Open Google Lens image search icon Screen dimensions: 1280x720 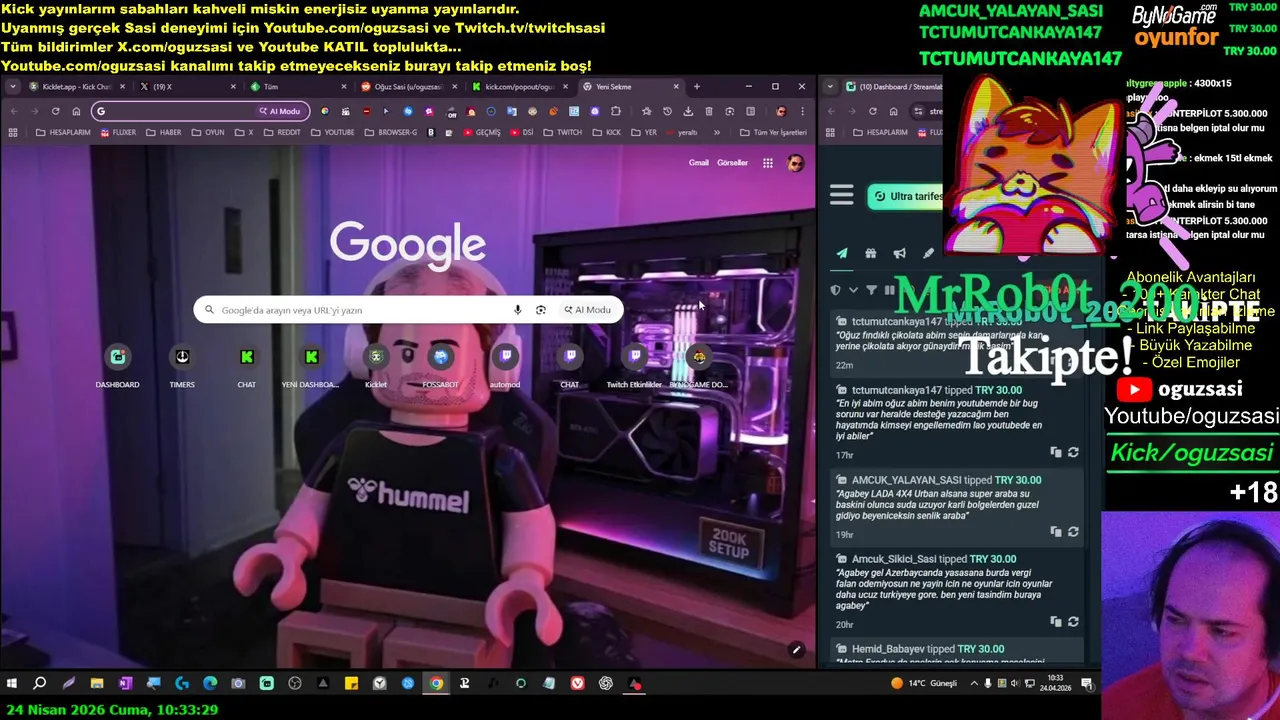point(541,310)
